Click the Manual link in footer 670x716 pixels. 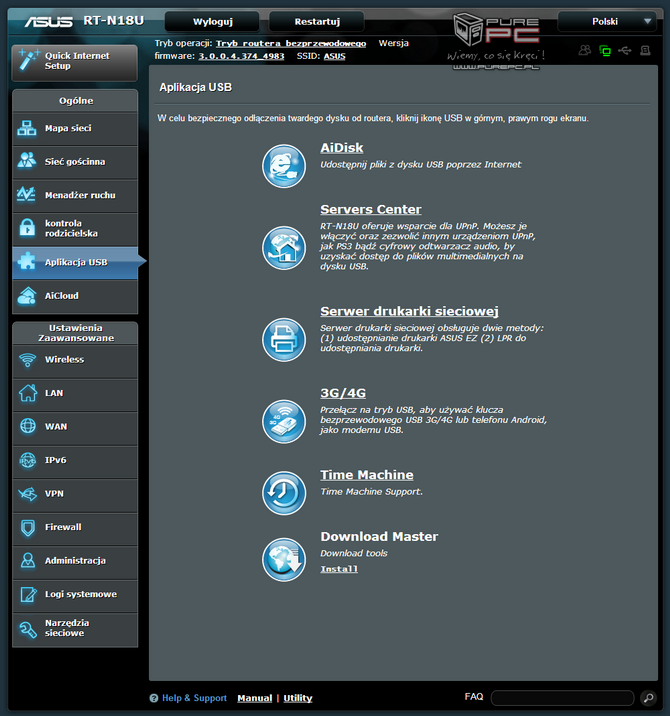254,698
